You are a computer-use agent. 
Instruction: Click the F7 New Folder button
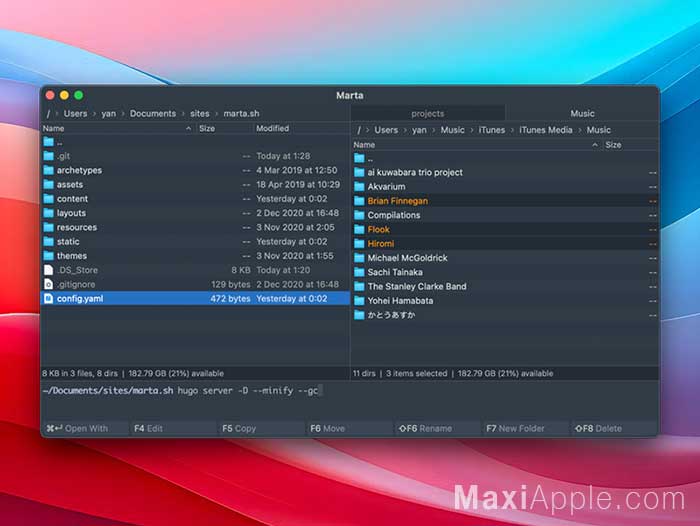(525, 428)
